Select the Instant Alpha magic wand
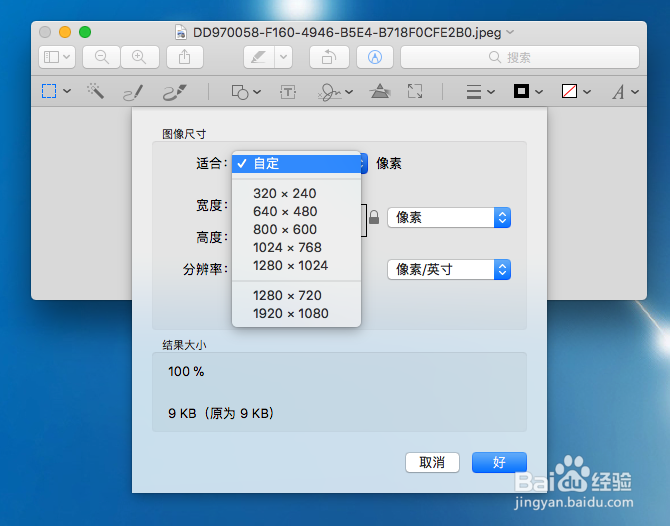 coord(95,91)
